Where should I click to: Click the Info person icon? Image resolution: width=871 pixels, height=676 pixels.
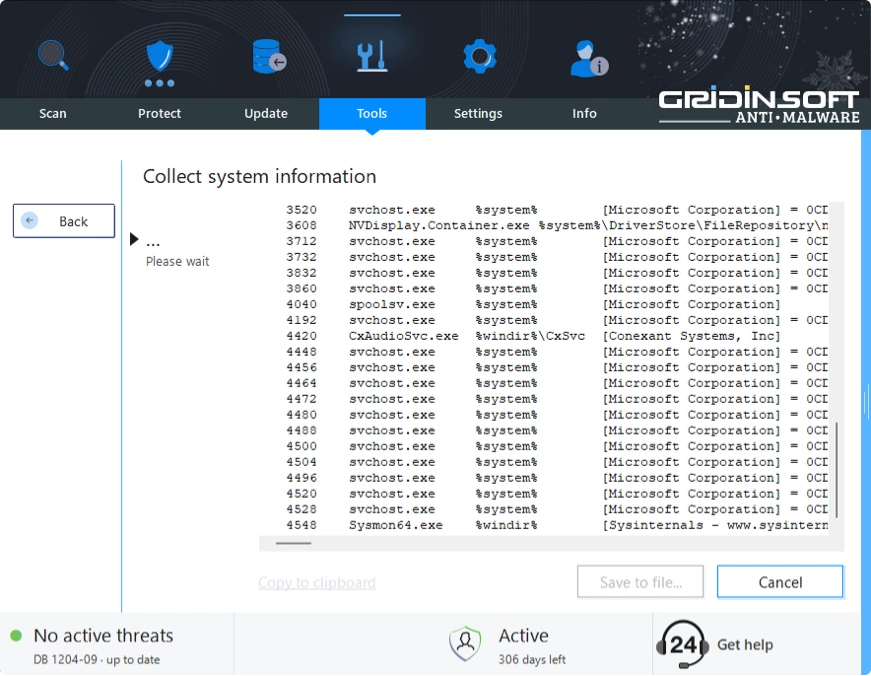[x=588, y=58]
